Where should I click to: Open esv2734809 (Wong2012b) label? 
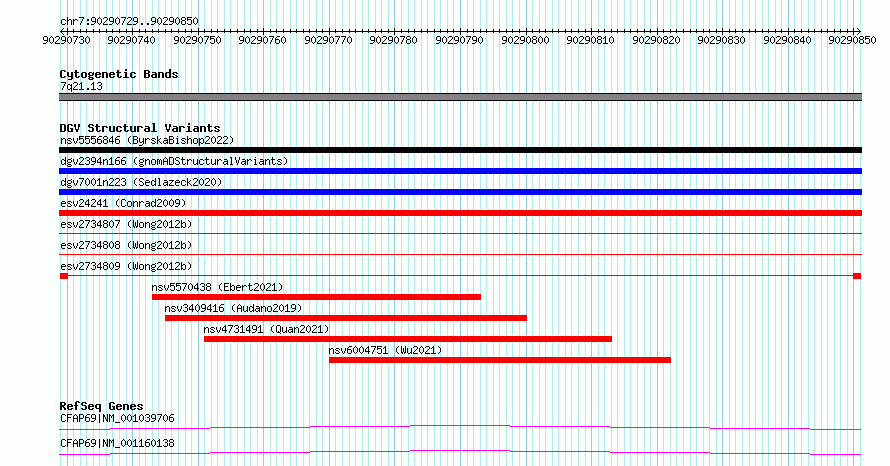[126, 266]
